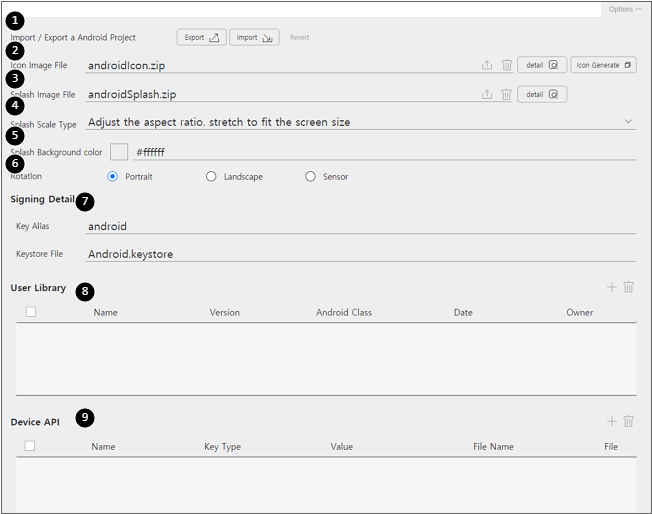652x514 pixels.
Task: Choose Landscape rotation
Action: point(211,177)
